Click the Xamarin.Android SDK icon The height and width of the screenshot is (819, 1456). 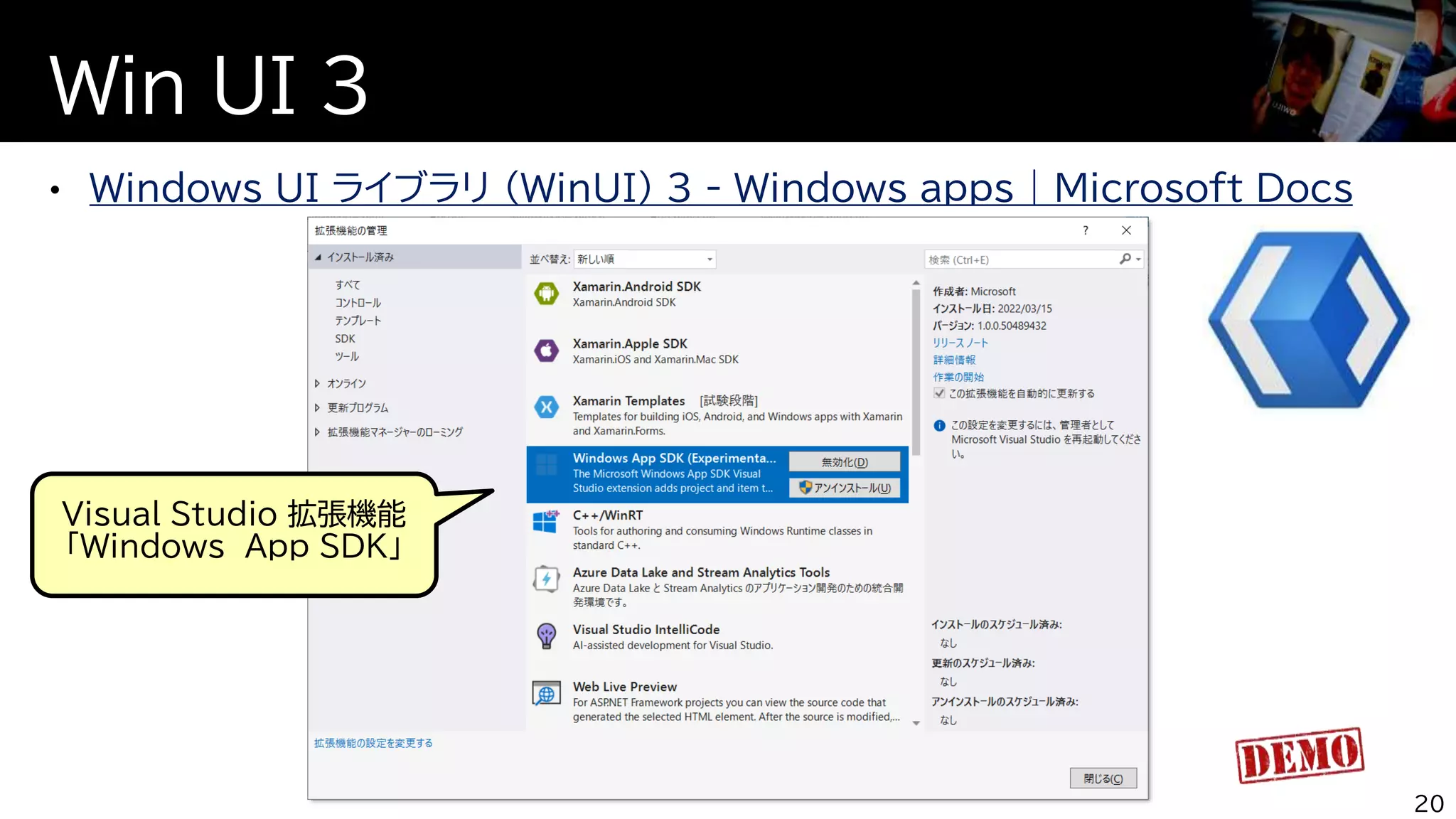(x=546, y=293)
